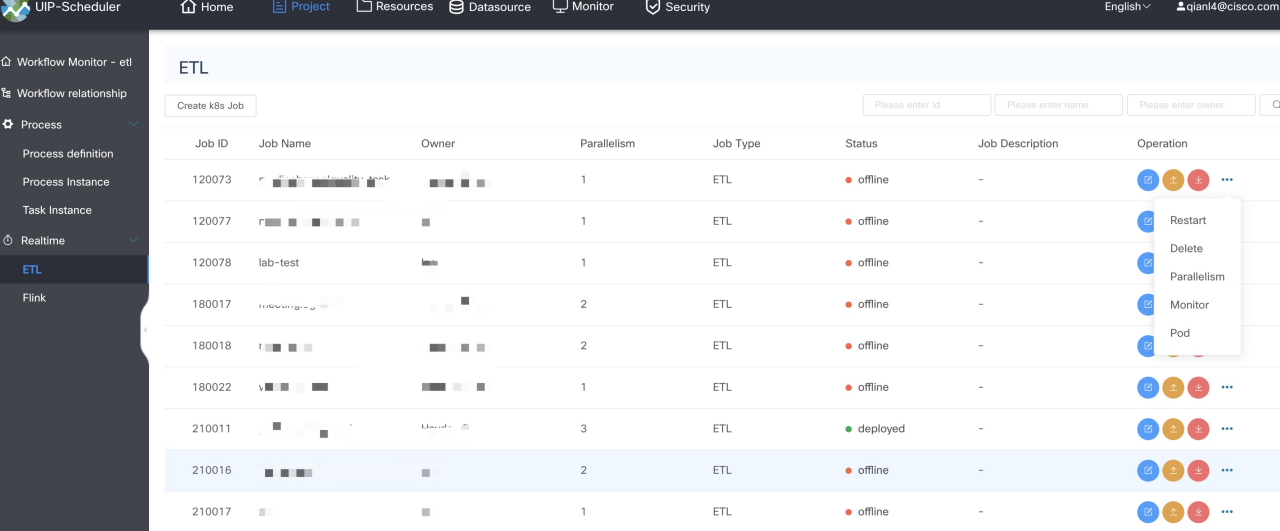Select Restart from the popup menu
The height and width of the screenshot is (531, 1280).
coord(1188,220)
